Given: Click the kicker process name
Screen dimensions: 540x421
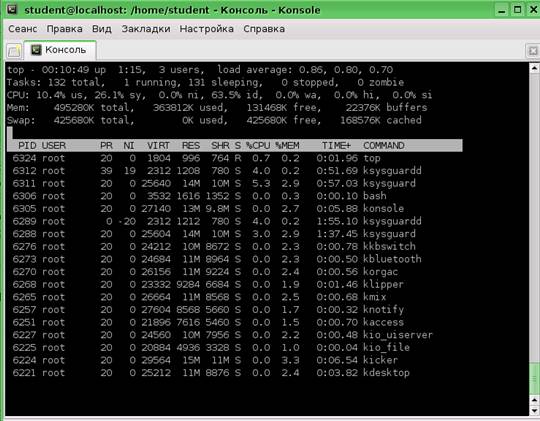Looking at the screenshot, I should coord(381,360).
